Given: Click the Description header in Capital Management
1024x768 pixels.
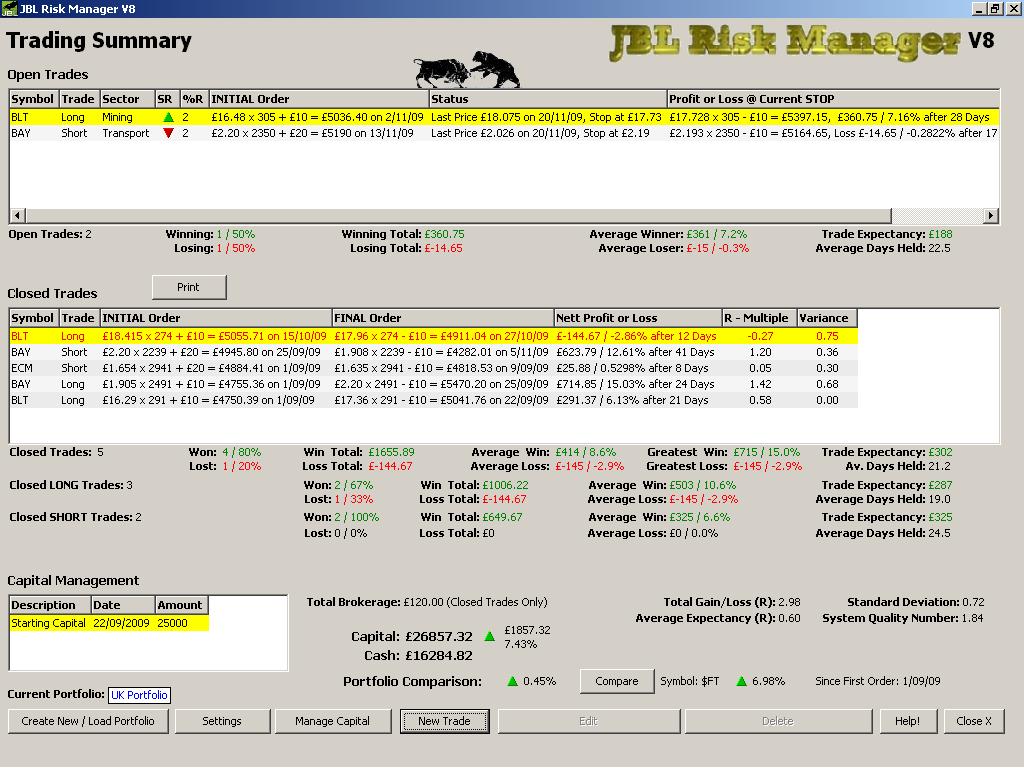Looking at the screenshot, I should pos(50,605).
